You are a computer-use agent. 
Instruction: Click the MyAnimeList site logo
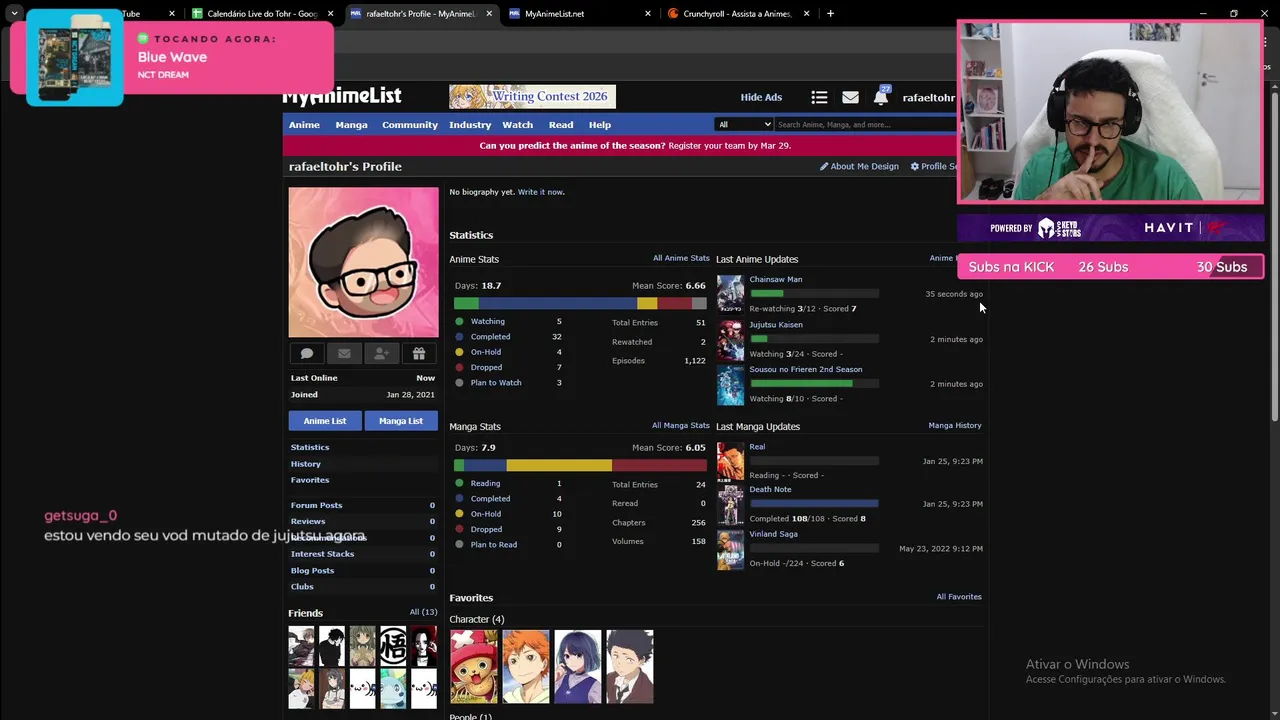pos(342,96)
